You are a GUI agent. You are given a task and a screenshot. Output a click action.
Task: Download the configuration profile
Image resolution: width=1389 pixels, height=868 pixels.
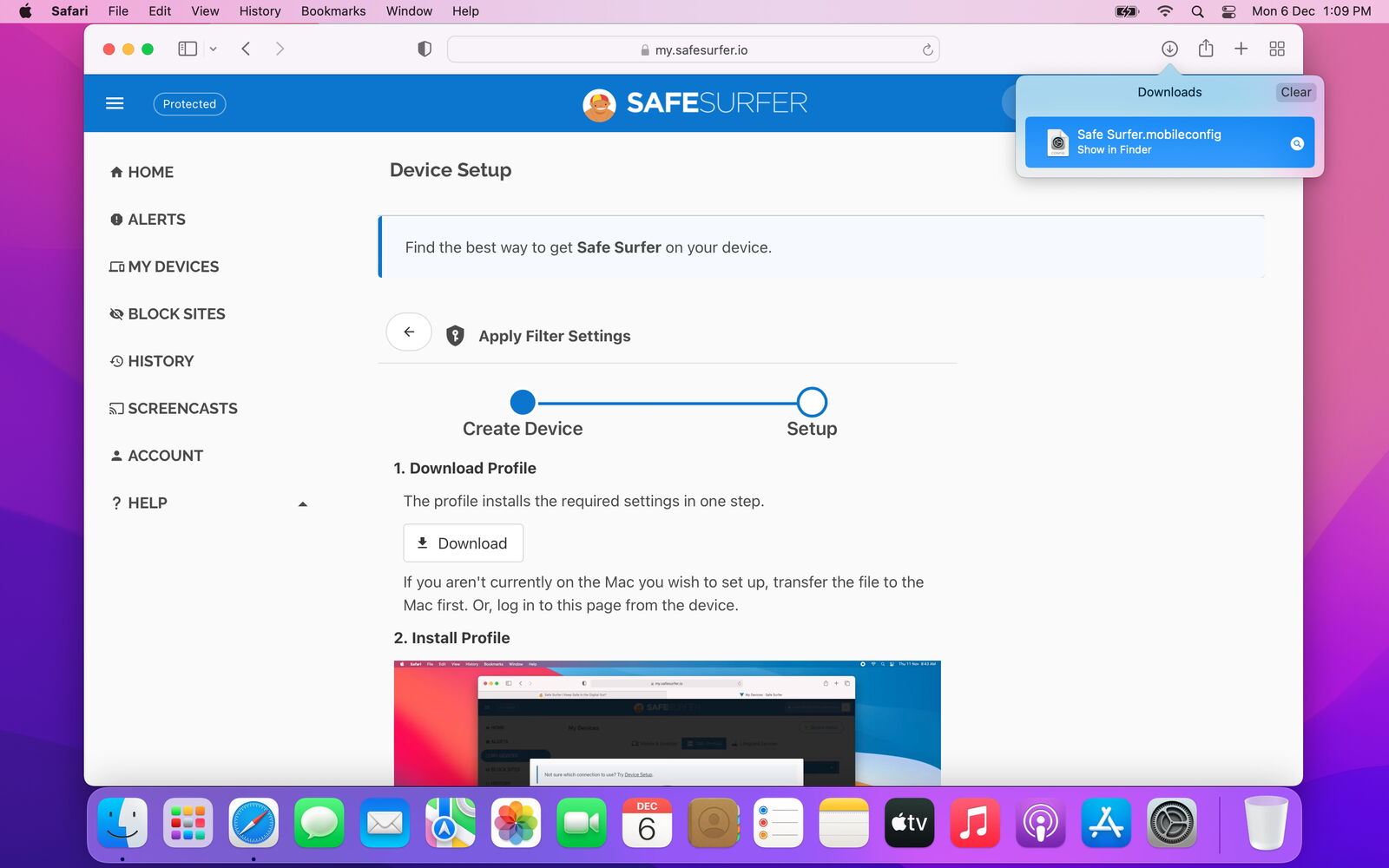pos(464,542)
